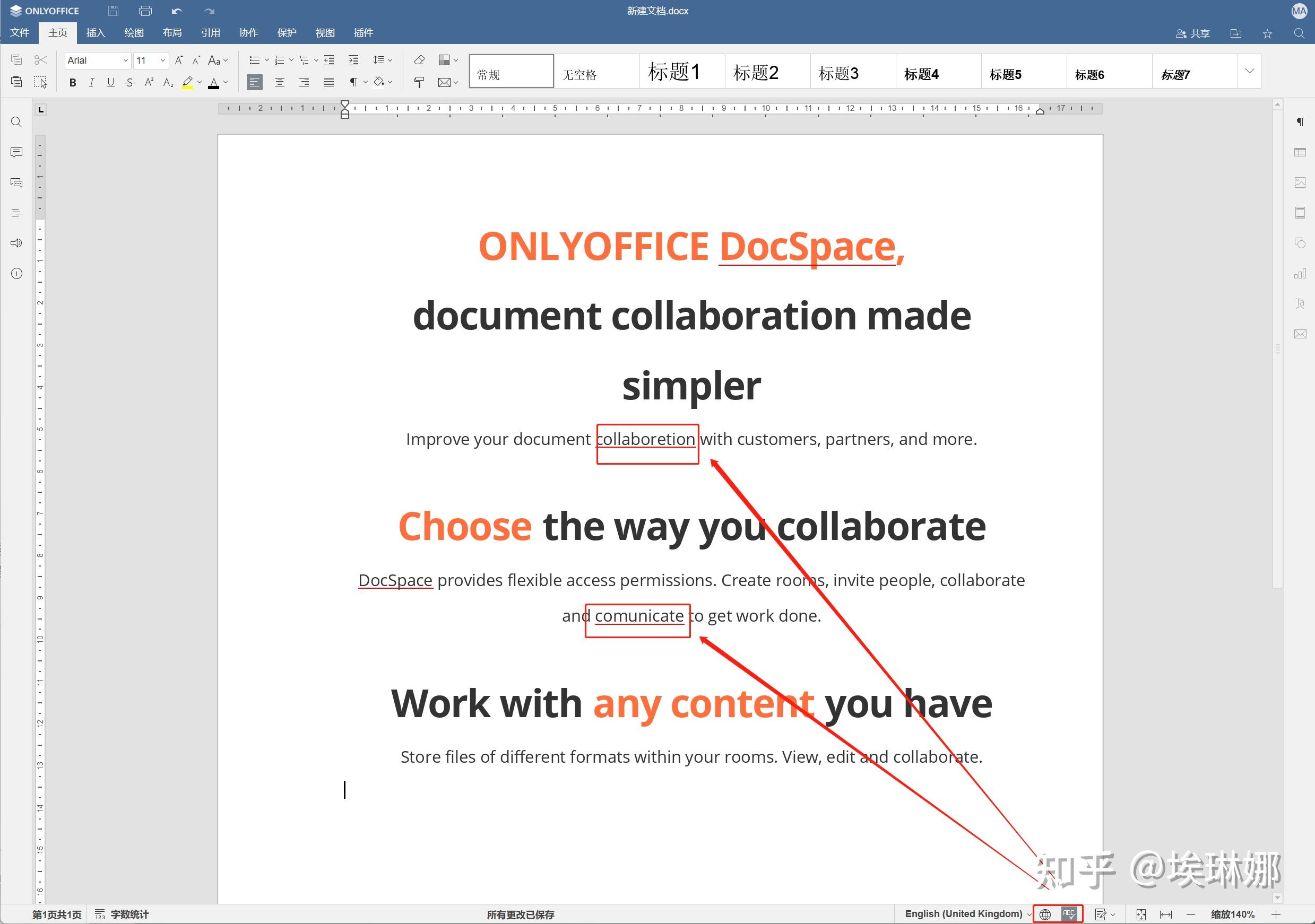Switch to the 布局 tab
The height and width of the screenshot is (924, 1315).
[x=172, y=33]
